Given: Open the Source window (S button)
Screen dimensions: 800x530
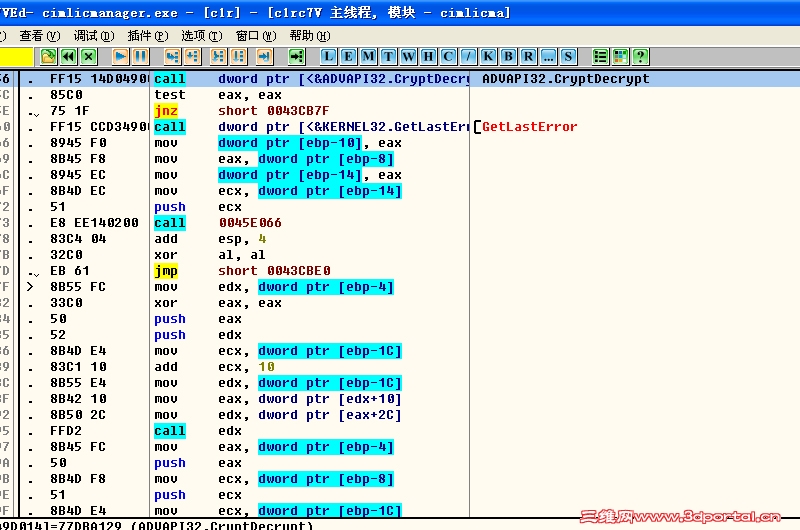Looking at the screenshot, I should 568,56.
